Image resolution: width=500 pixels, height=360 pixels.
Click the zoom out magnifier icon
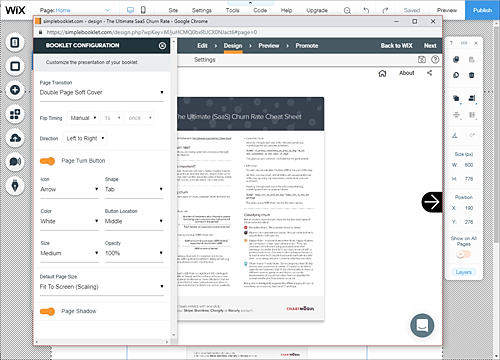click(x=347, y=11)
